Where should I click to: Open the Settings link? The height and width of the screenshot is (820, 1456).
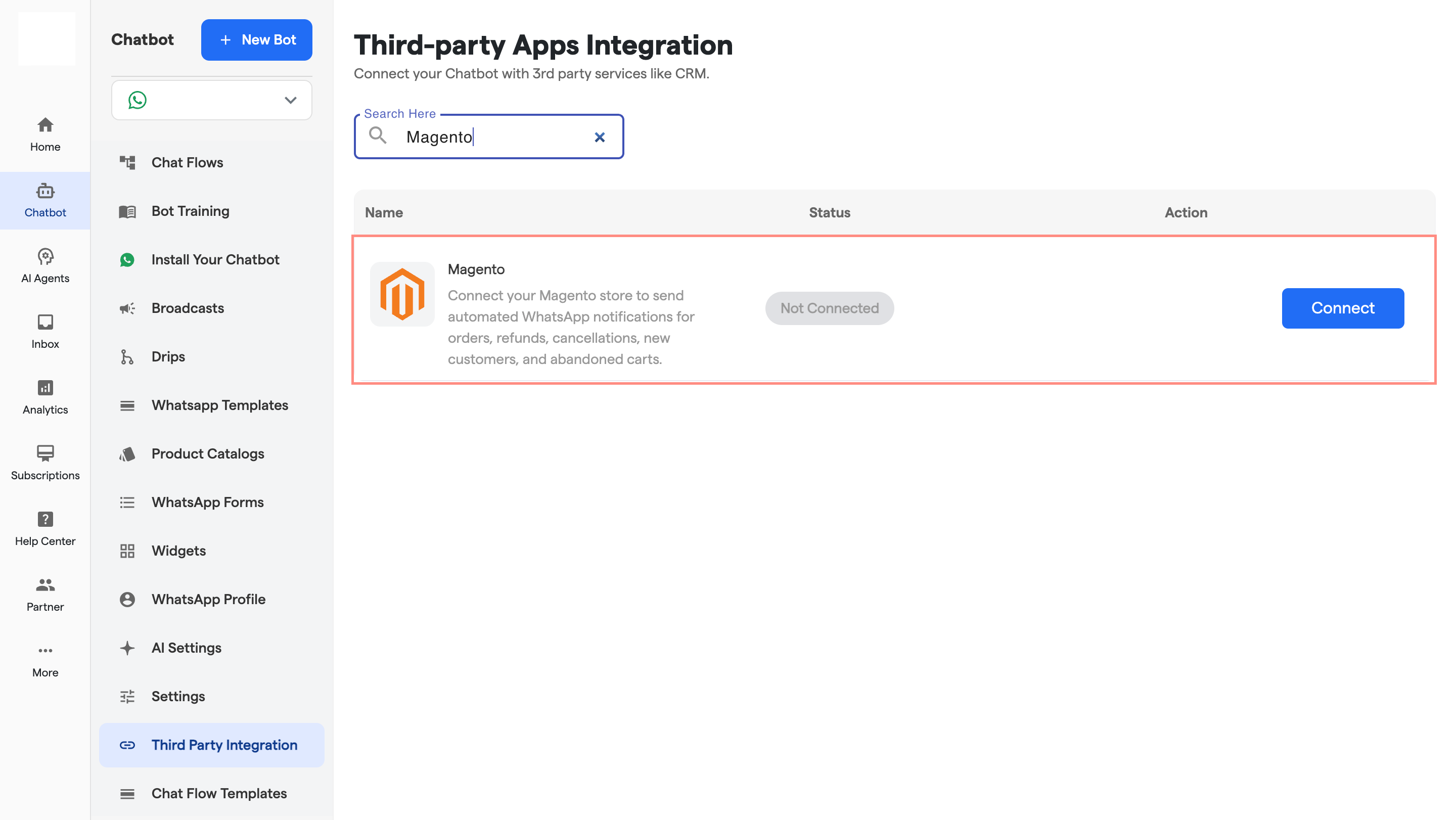178,697
